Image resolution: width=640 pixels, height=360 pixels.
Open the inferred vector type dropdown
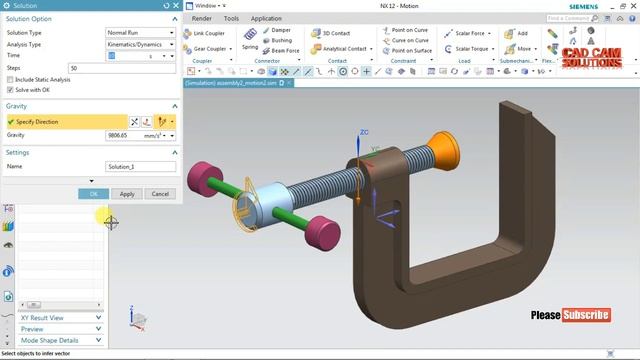pyautogui.click(x=172, y=122)
